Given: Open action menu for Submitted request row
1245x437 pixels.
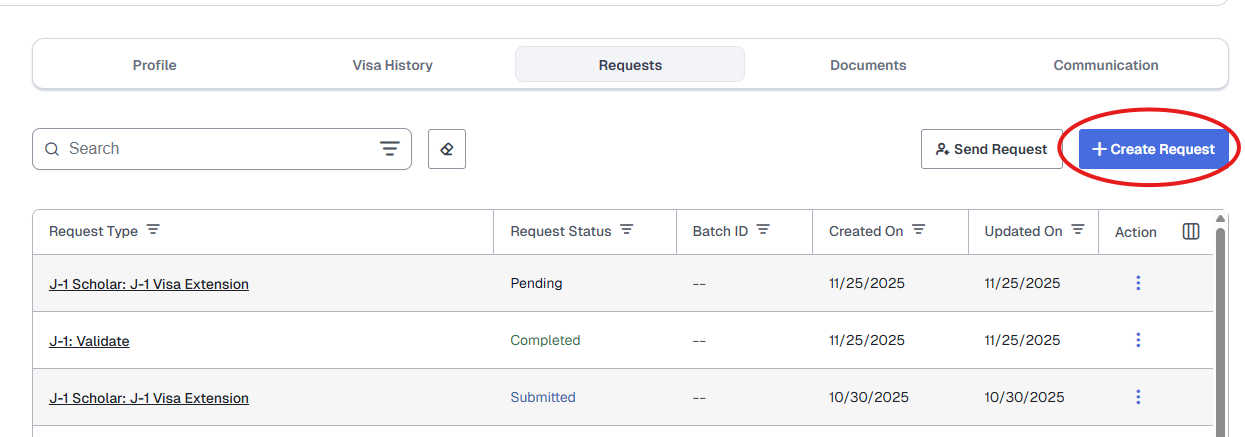Looking at the screenshot, I should 1138,397.
